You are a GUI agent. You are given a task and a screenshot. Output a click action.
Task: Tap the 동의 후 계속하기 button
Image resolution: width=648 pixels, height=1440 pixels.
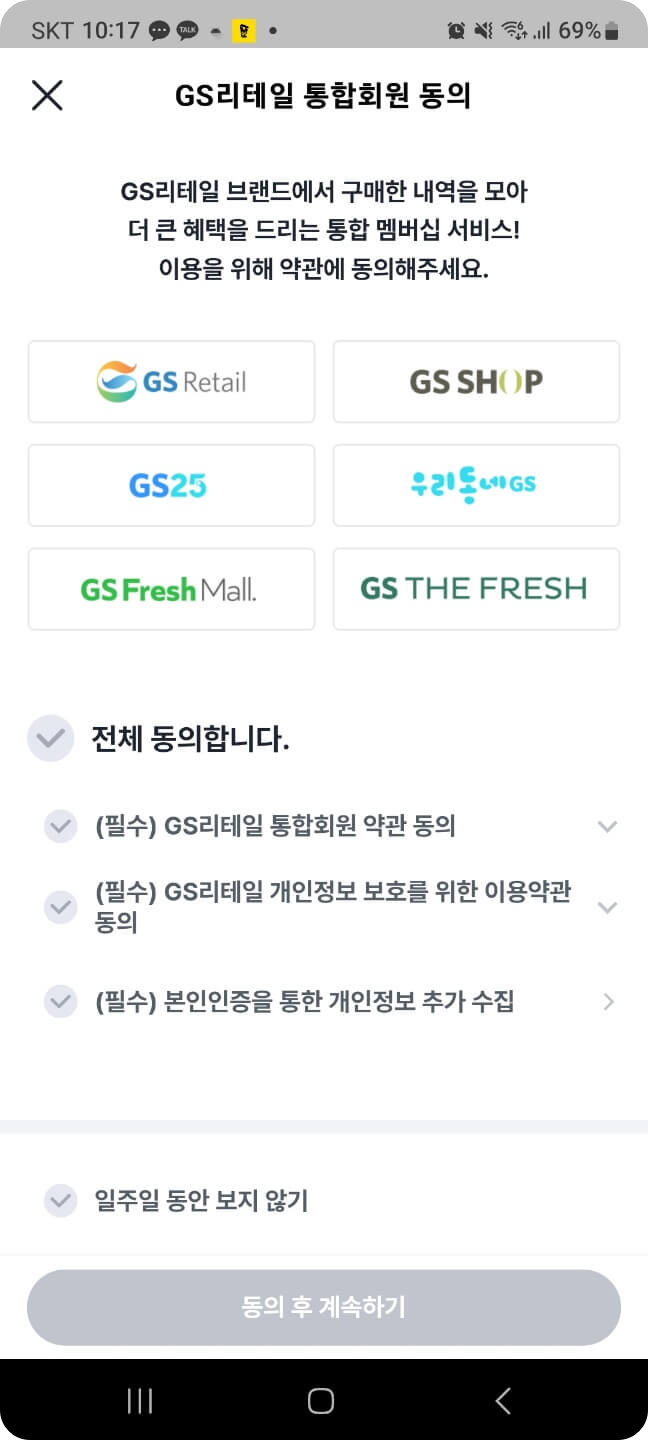click(x=324, y=1306)
